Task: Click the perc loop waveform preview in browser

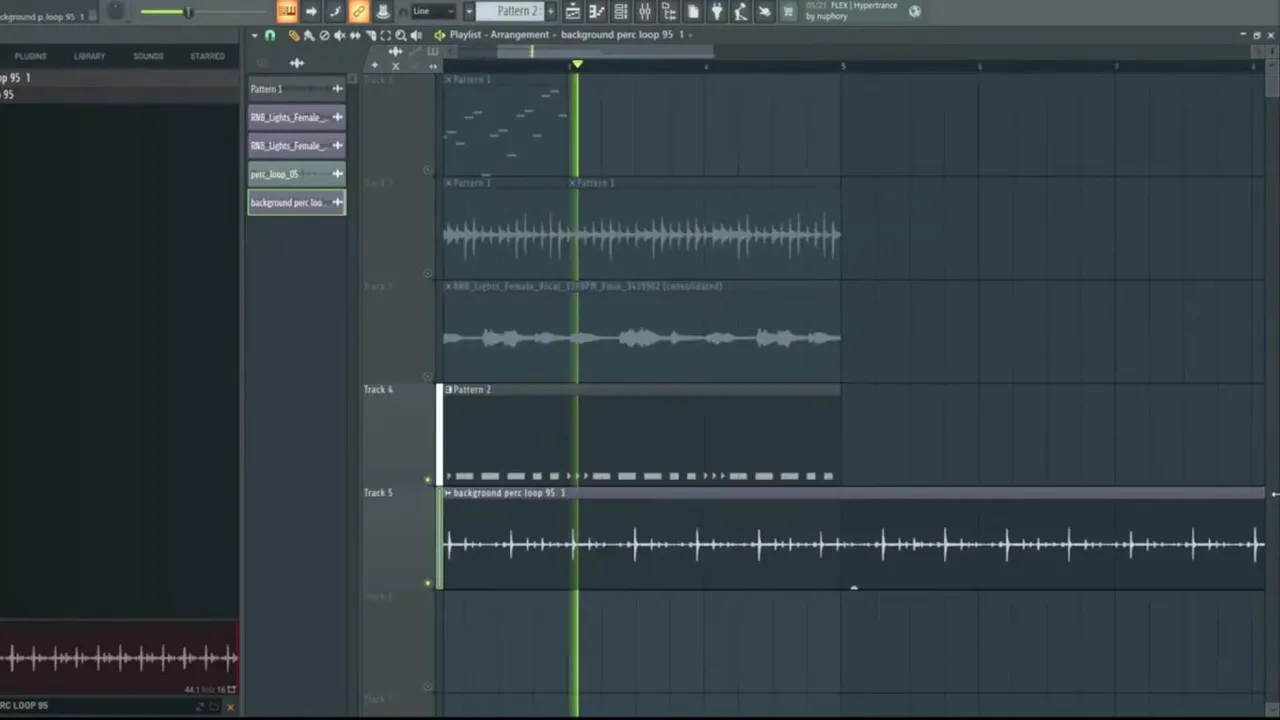Action: click(119, 657)
